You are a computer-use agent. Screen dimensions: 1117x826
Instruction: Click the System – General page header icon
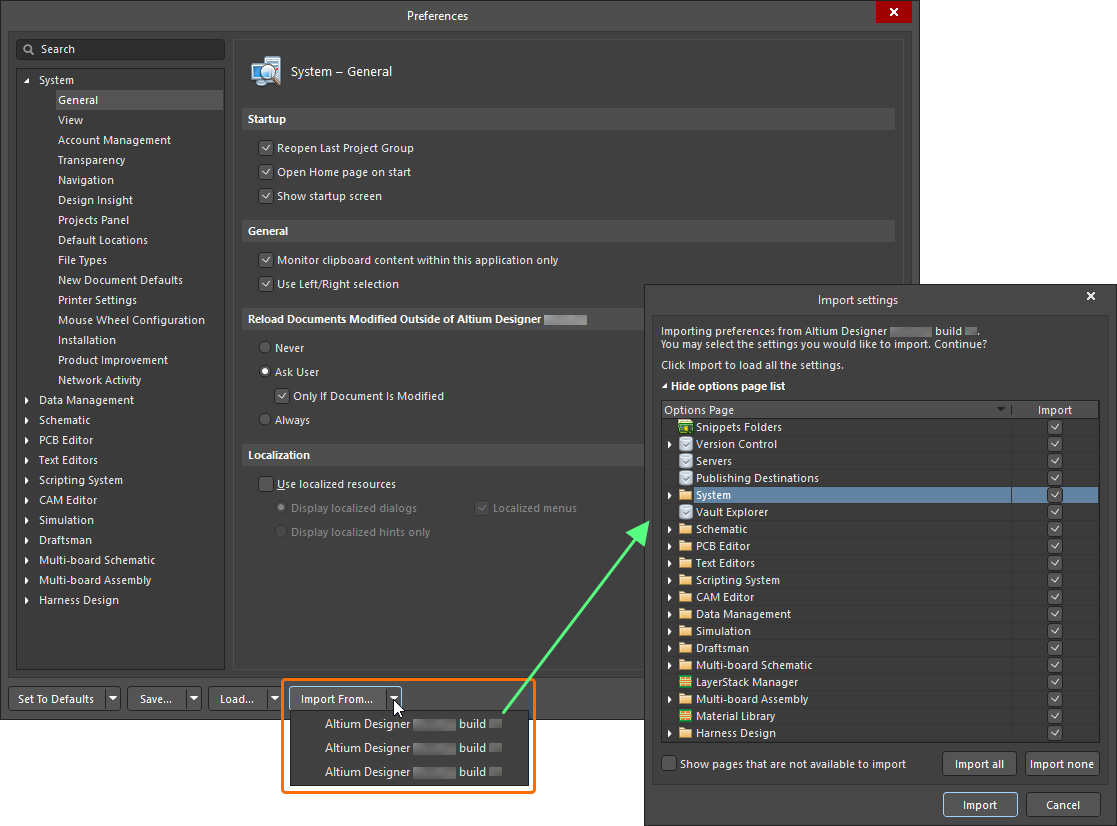point(265,71)
